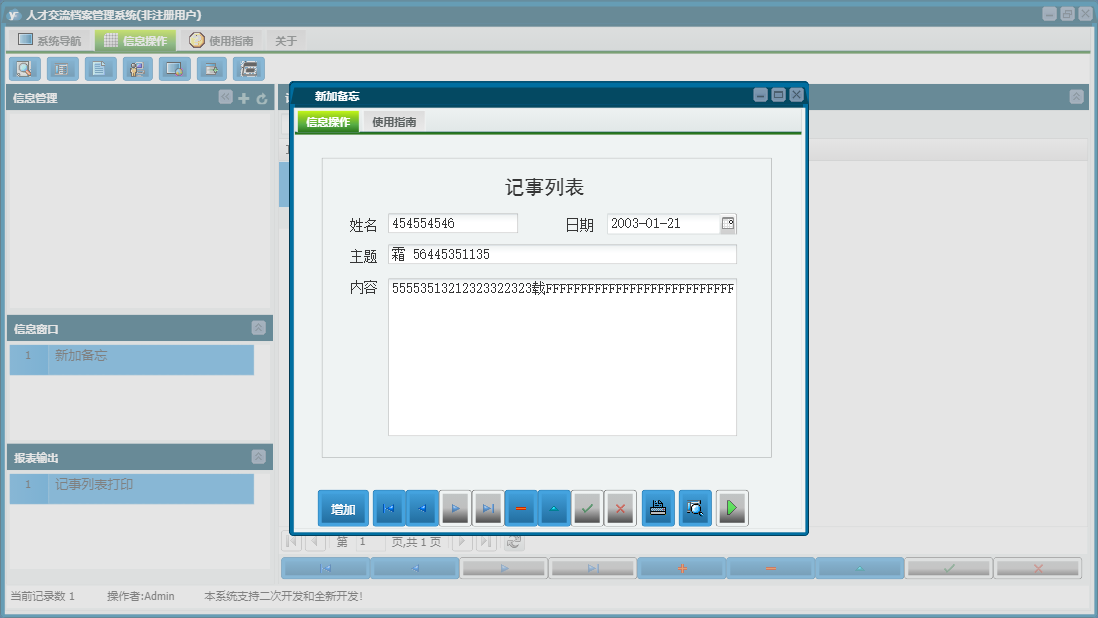Open the 系统导航 menu tab

50,41
